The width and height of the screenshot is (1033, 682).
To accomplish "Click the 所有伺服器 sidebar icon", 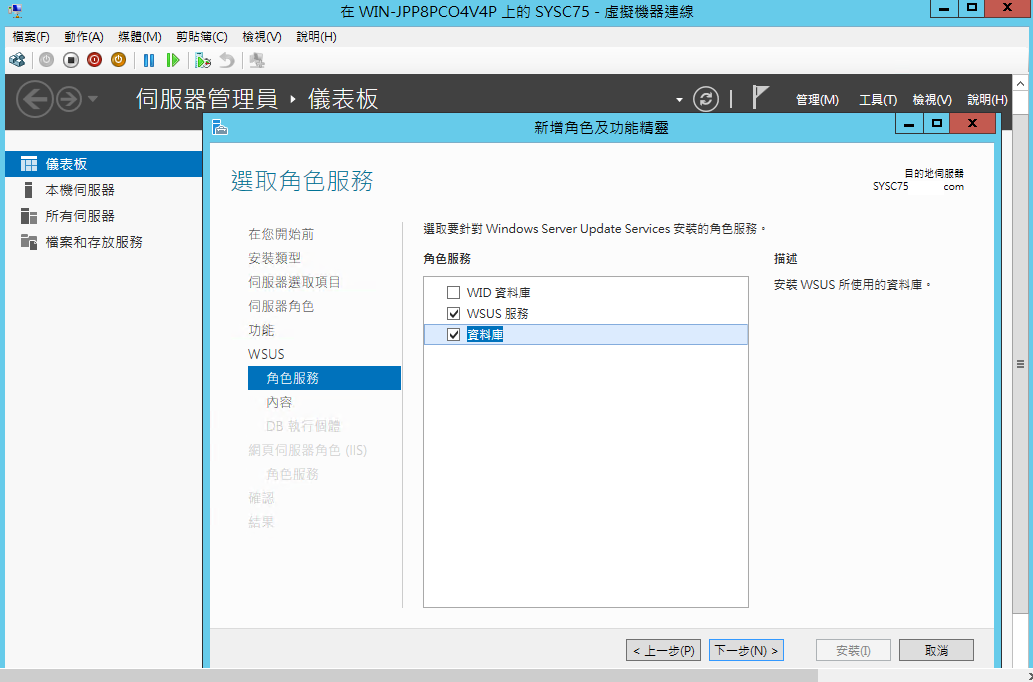I will [28, 216].
